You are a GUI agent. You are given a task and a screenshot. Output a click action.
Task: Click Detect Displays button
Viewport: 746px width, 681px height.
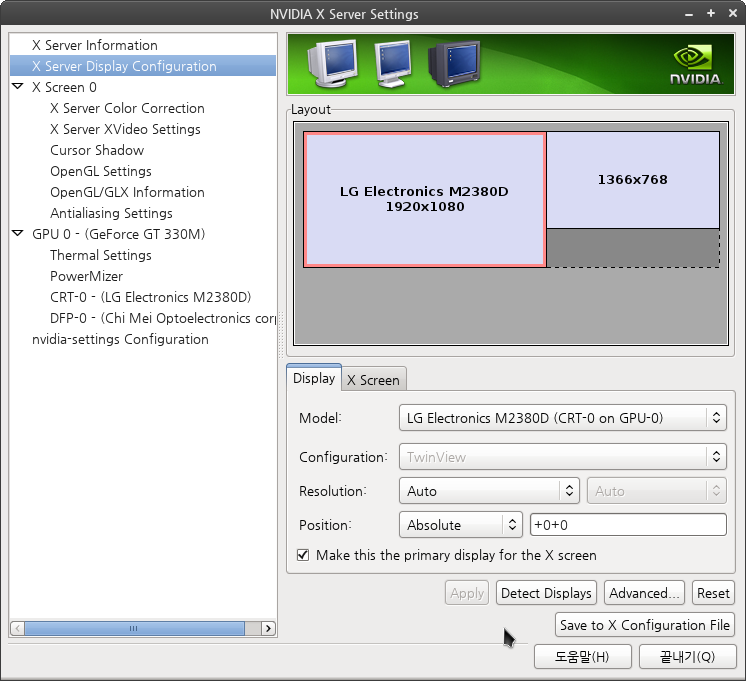[x=546, y=593]
